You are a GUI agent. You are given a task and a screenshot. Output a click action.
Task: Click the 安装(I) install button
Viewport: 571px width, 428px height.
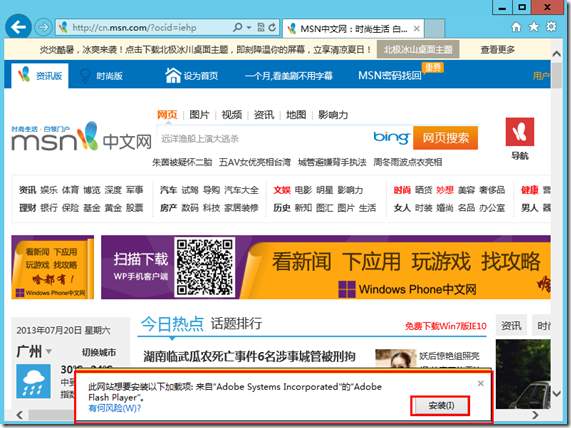point(441,405)
